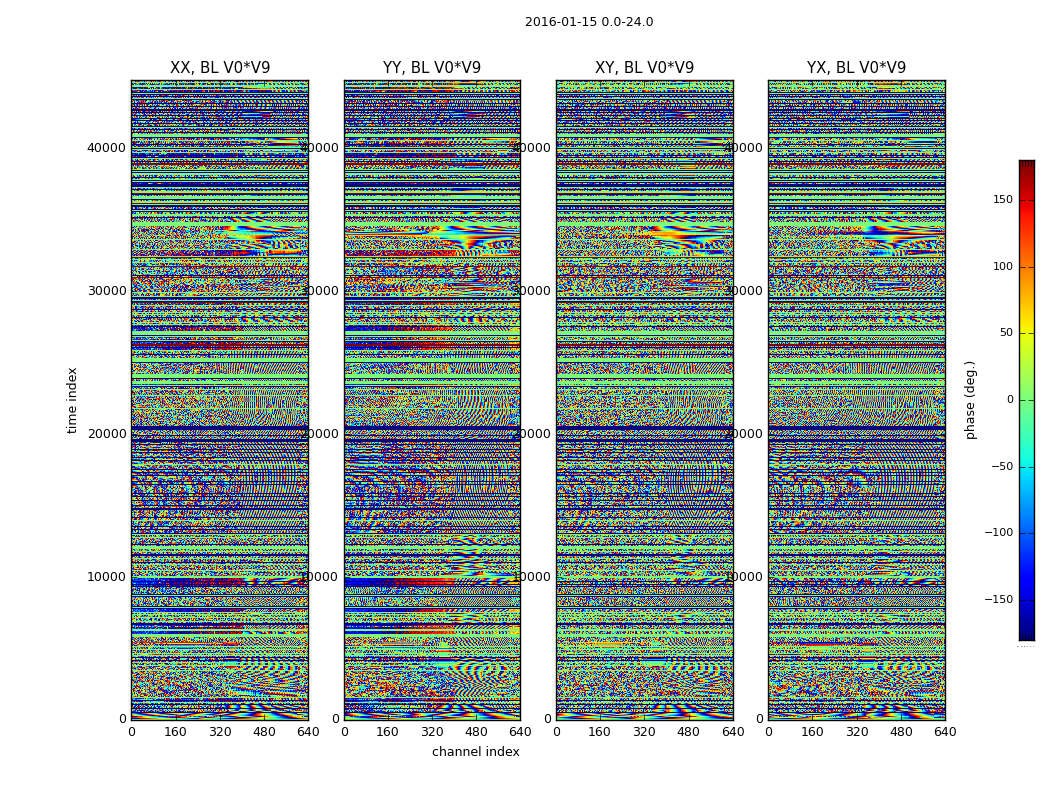Click the 320 x-tick under the XX plot

220,732
